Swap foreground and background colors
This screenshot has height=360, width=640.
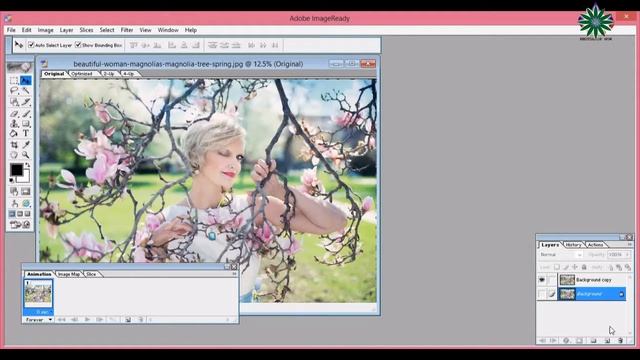click(28, 165)
